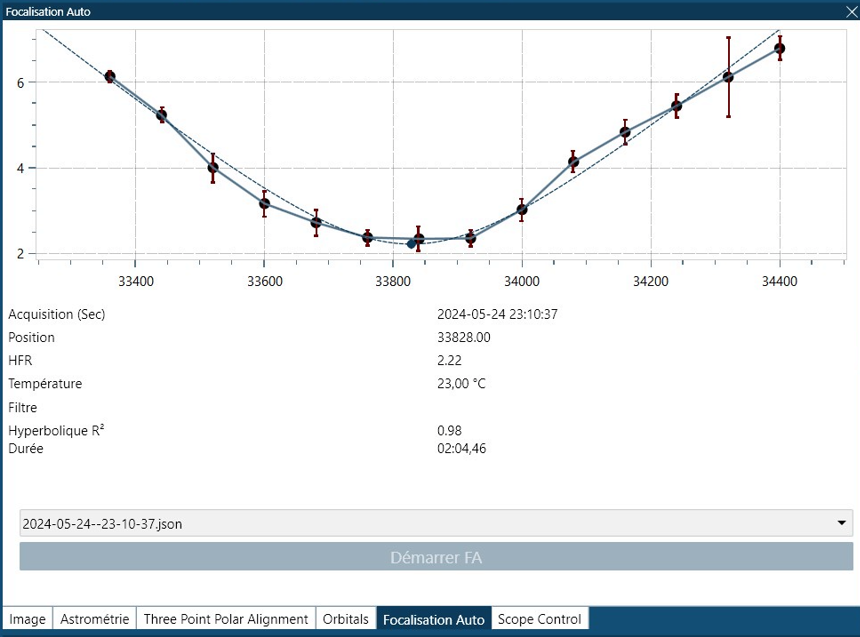Click the Durée label
The height and width of the screenshot is (637, 860).
(x=26, y=448)
